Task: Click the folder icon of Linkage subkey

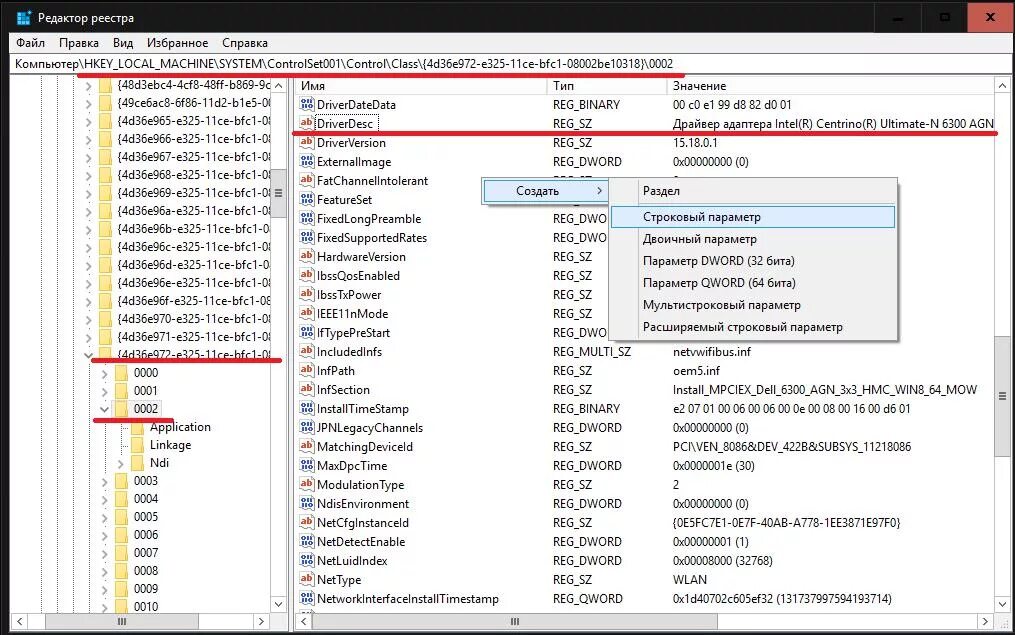Action: [137, 445]
